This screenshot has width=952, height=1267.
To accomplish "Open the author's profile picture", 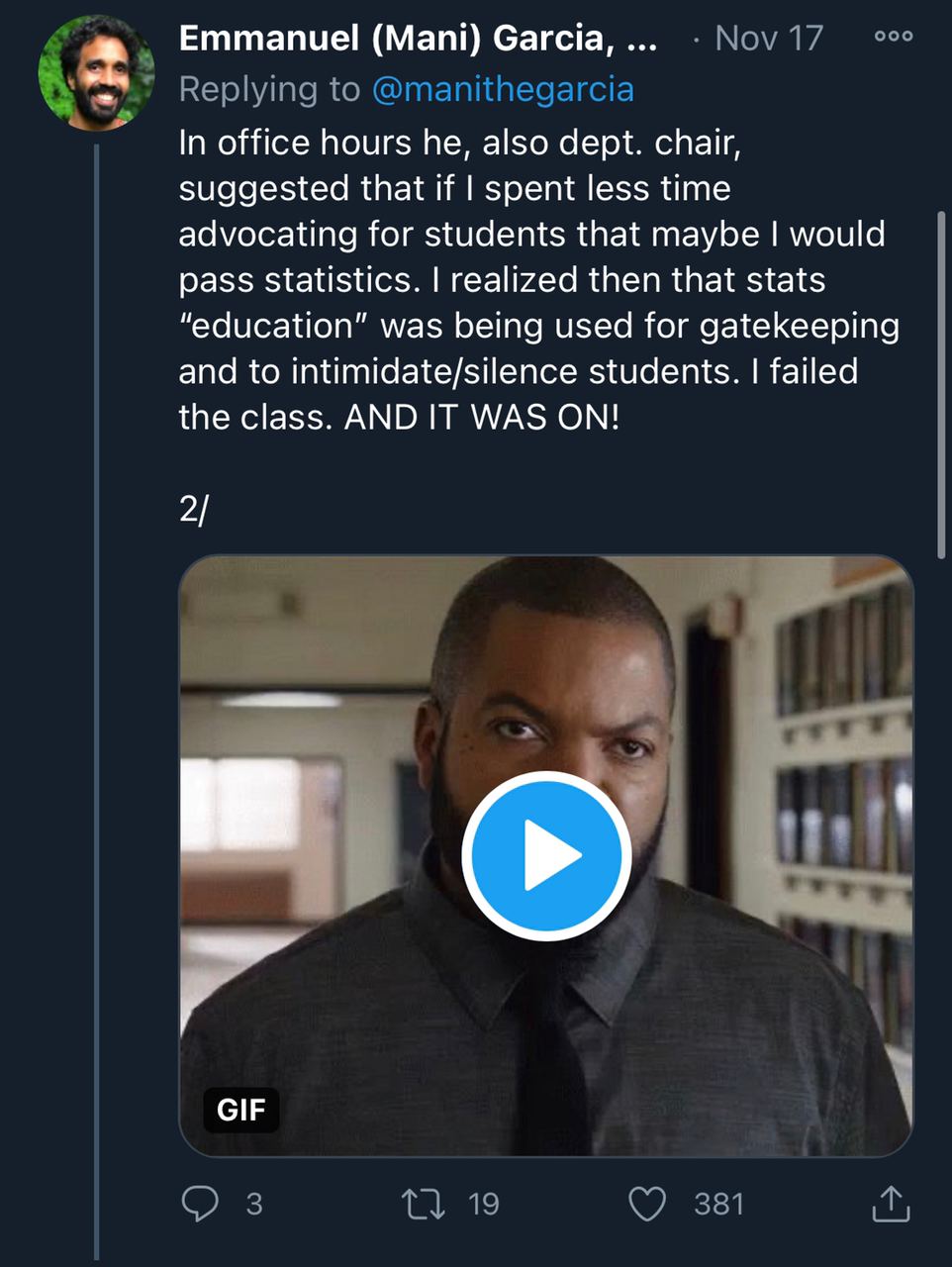I will point(96,72).
